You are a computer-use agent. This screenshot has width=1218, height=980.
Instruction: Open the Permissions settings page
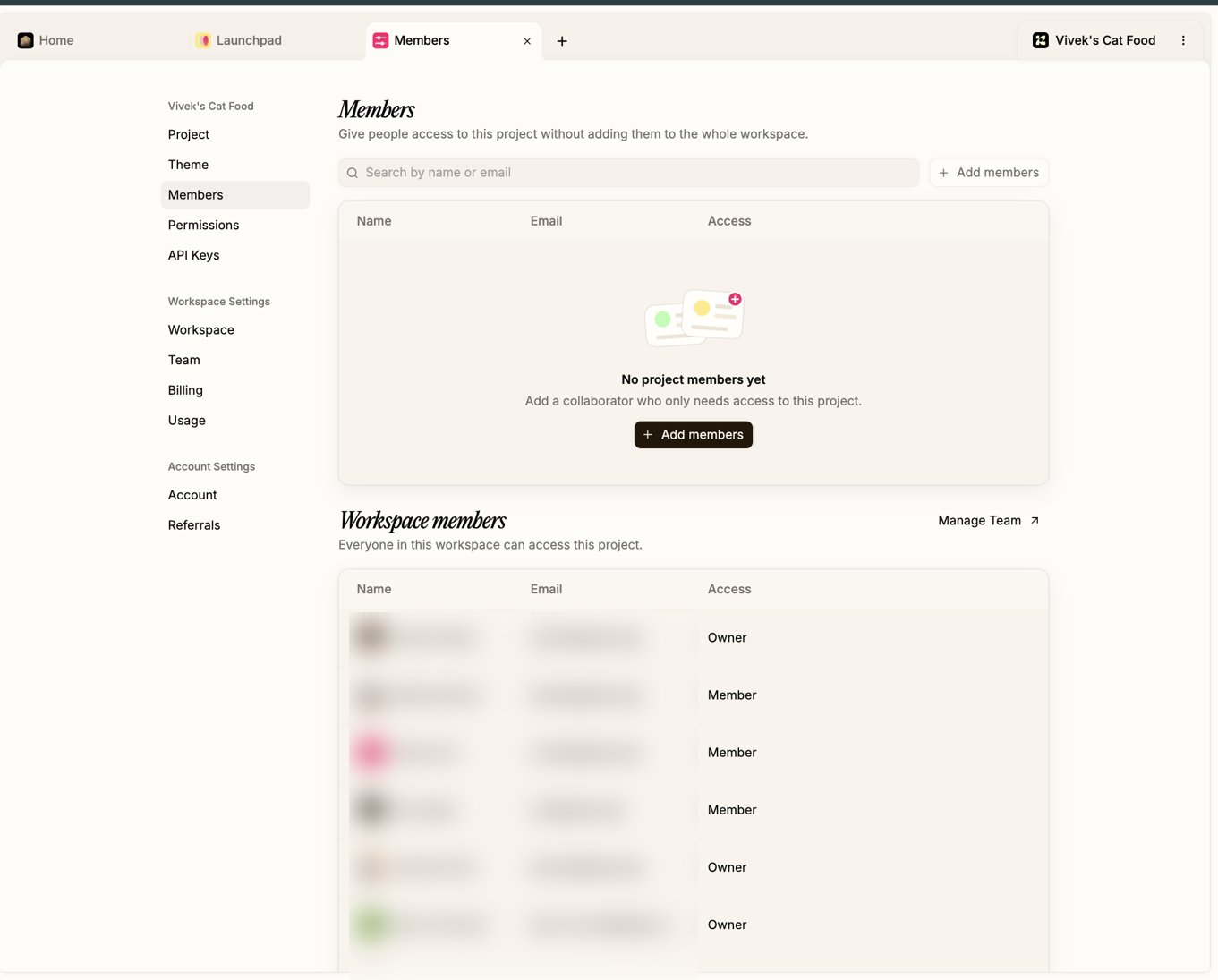click(x=235, y=225)
